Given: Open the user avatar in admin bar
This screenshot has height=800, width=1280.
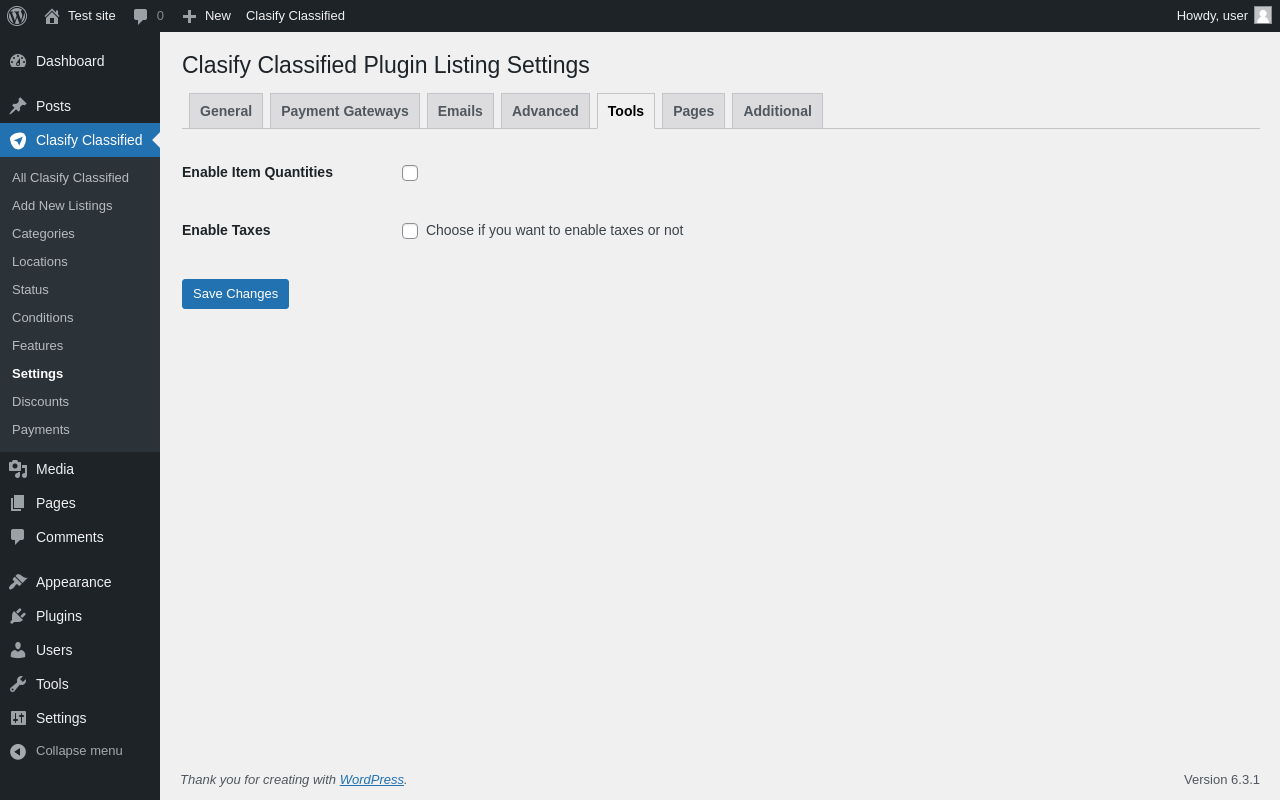Looking at the screenshot, I should [x=1263, y=15].
